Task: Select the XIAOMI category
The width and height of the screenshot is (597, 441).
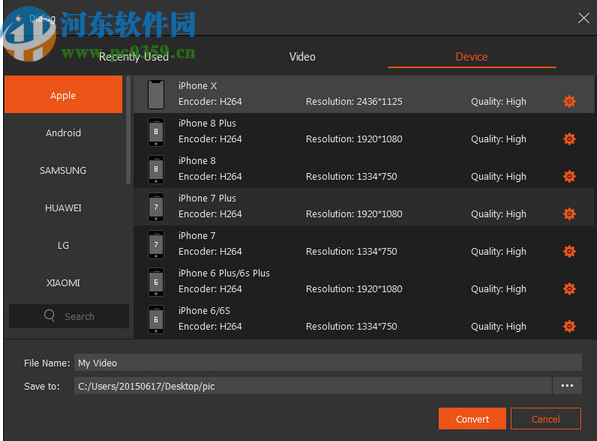Action: (63, 283)
